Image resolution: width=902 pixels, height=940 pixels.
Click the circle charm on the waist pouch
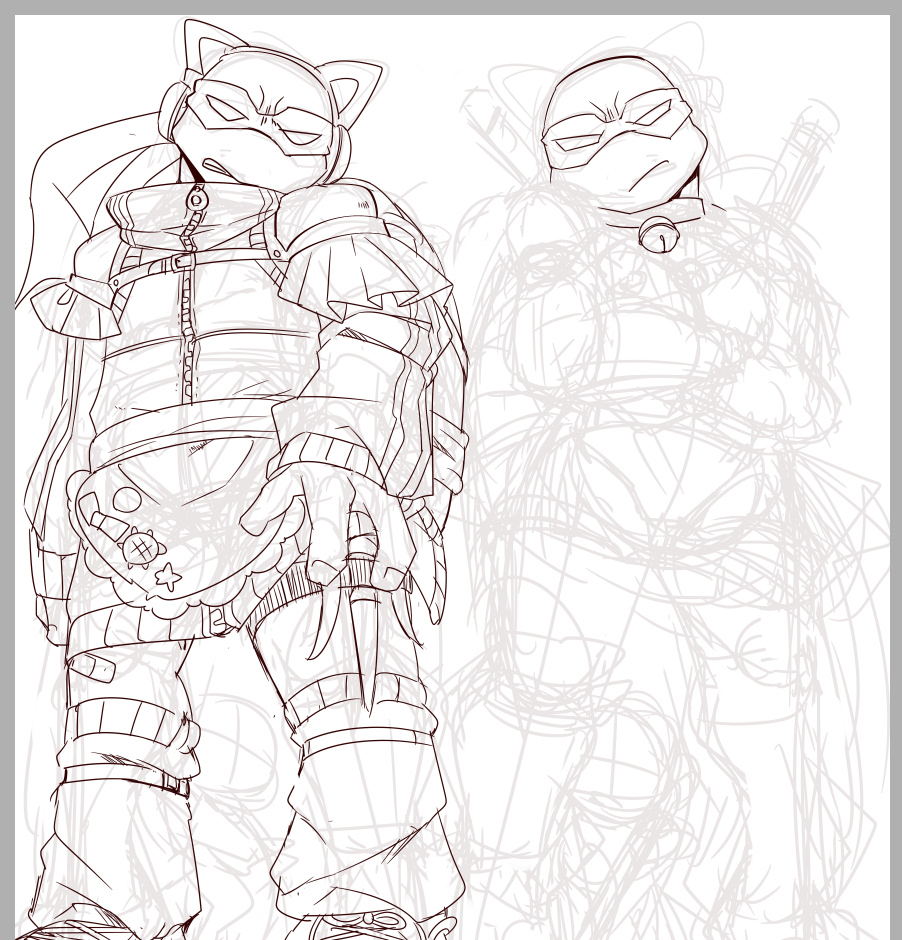pyautogui.click(x=128, y=498)
